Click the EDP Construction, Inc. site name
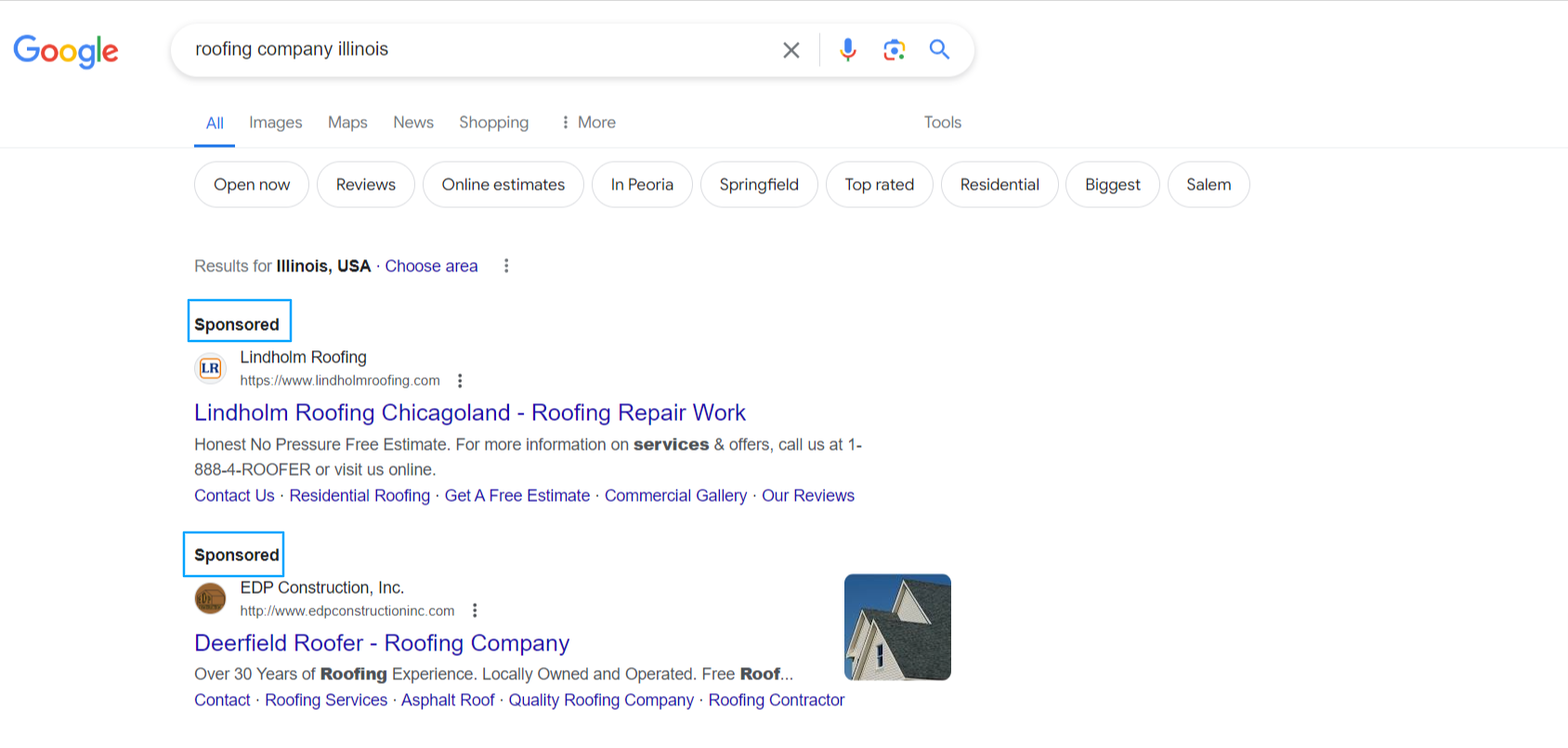Image resolution: width=1568 pixels, height=748 pixels. pos(322,587)
